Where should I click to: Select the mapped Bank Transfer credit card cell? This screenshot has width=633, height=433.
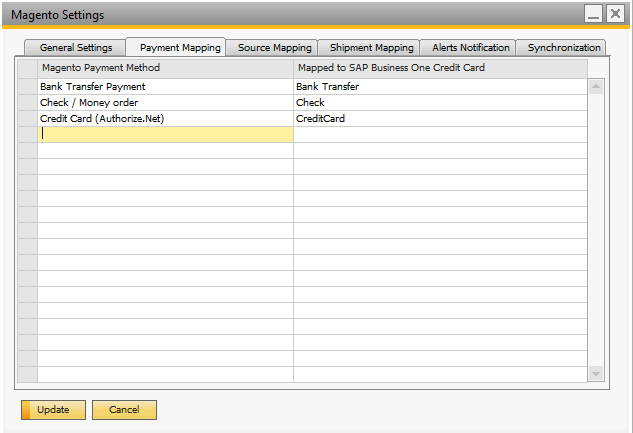point(440,87)
